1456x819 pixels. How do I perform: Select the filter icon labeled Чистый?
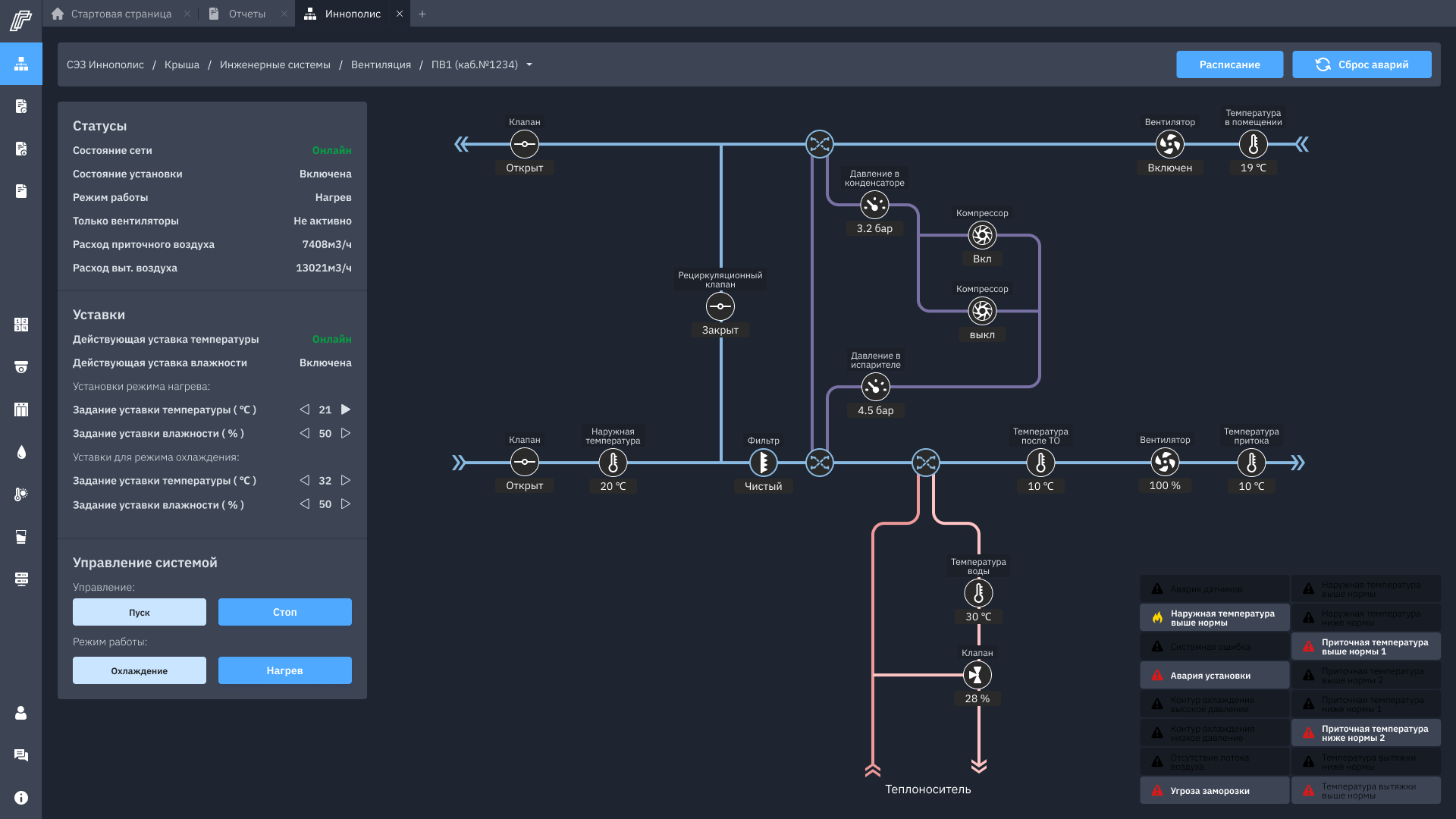(x=763, y=462)
